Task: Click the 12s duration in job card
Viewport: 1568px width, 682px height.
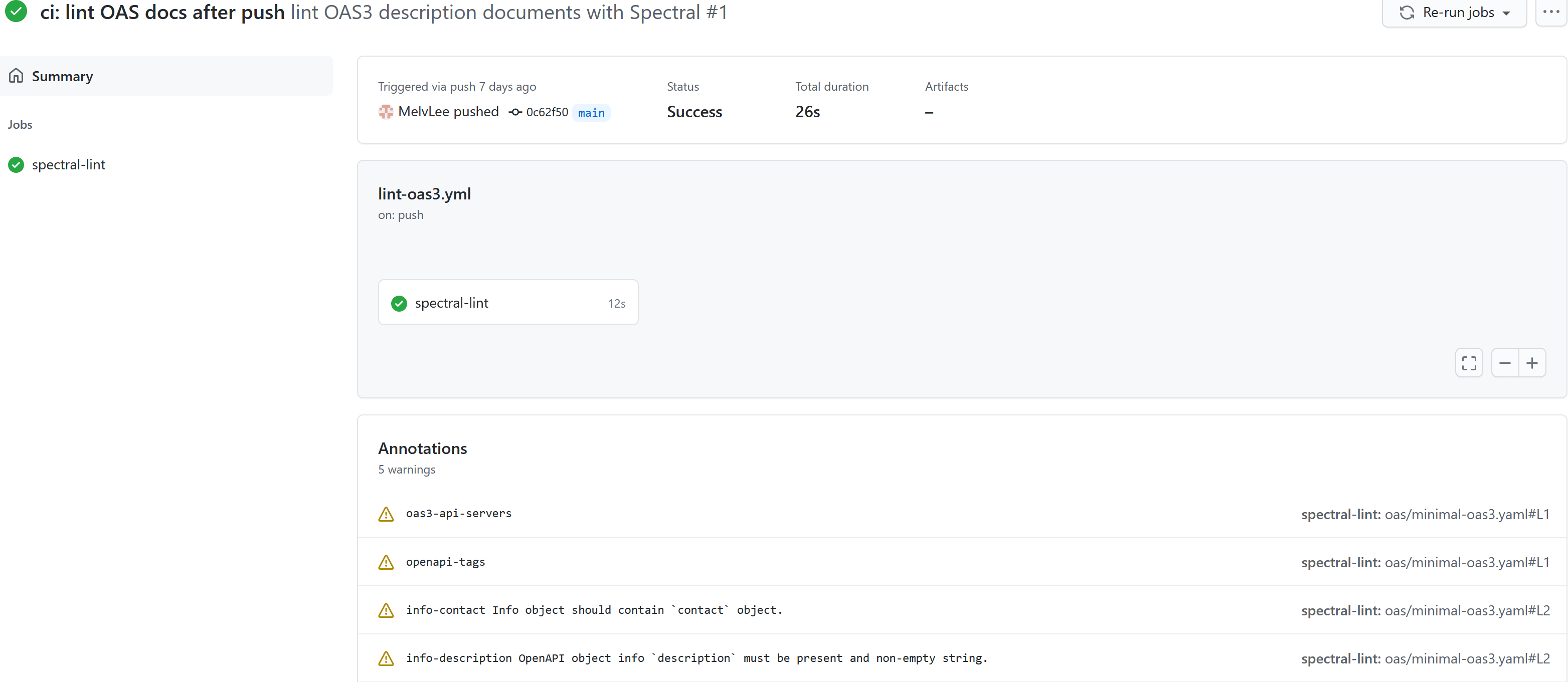Action: [617, 304]
